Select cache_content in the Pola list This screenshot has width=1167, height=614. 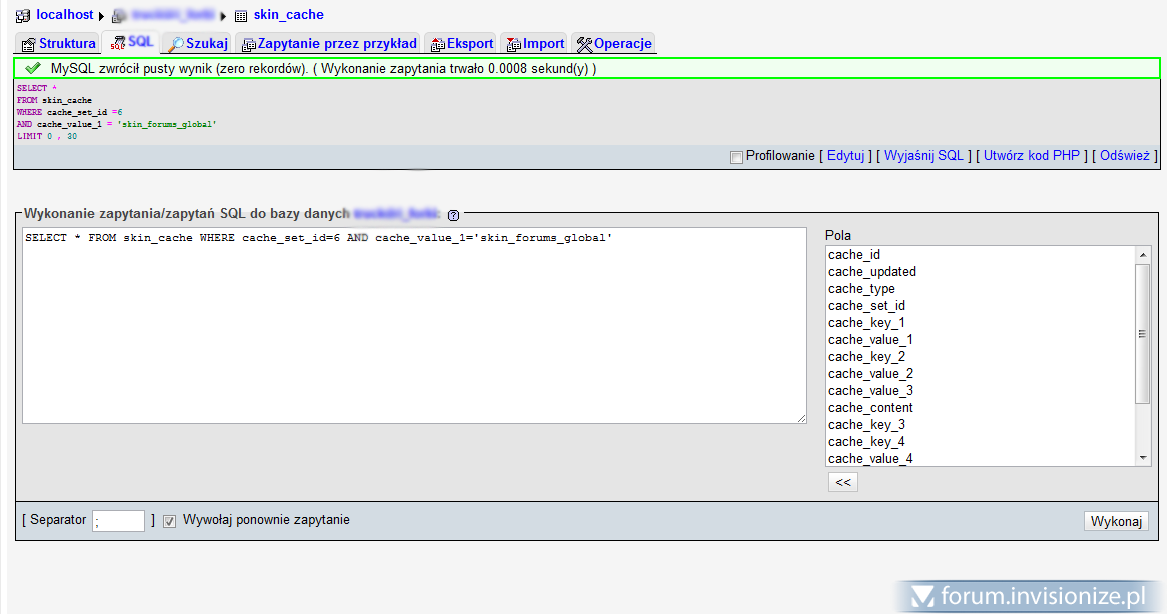[x=870, y=408]
